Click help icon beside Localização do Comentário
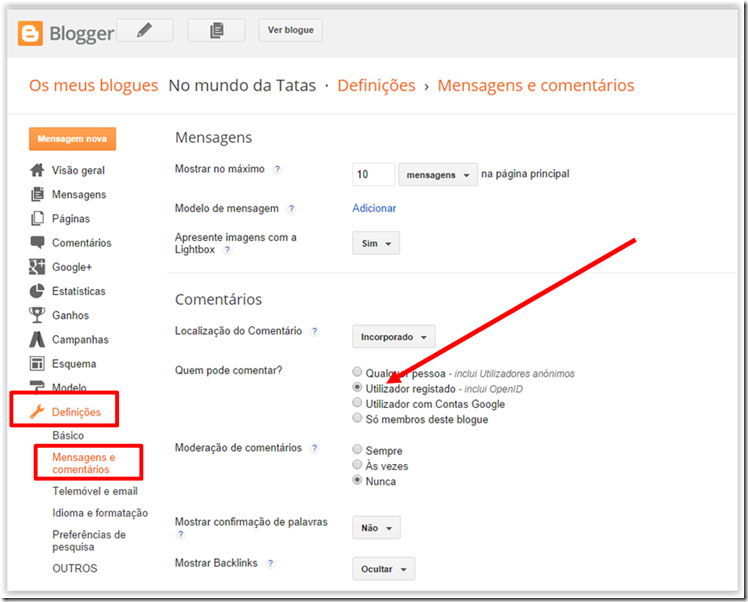748x602 pixels. pyautogui.click(x=314, y=331)
